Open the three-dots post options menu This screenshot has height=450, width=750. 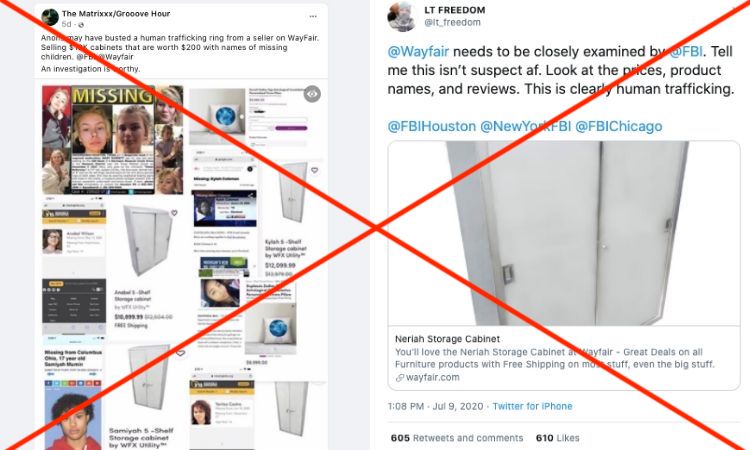313,16
